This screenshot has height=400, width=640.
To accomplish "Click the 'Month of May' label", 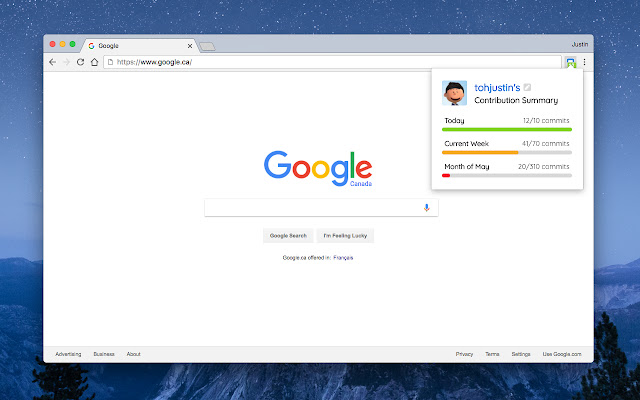I will (x=467, y=167).
